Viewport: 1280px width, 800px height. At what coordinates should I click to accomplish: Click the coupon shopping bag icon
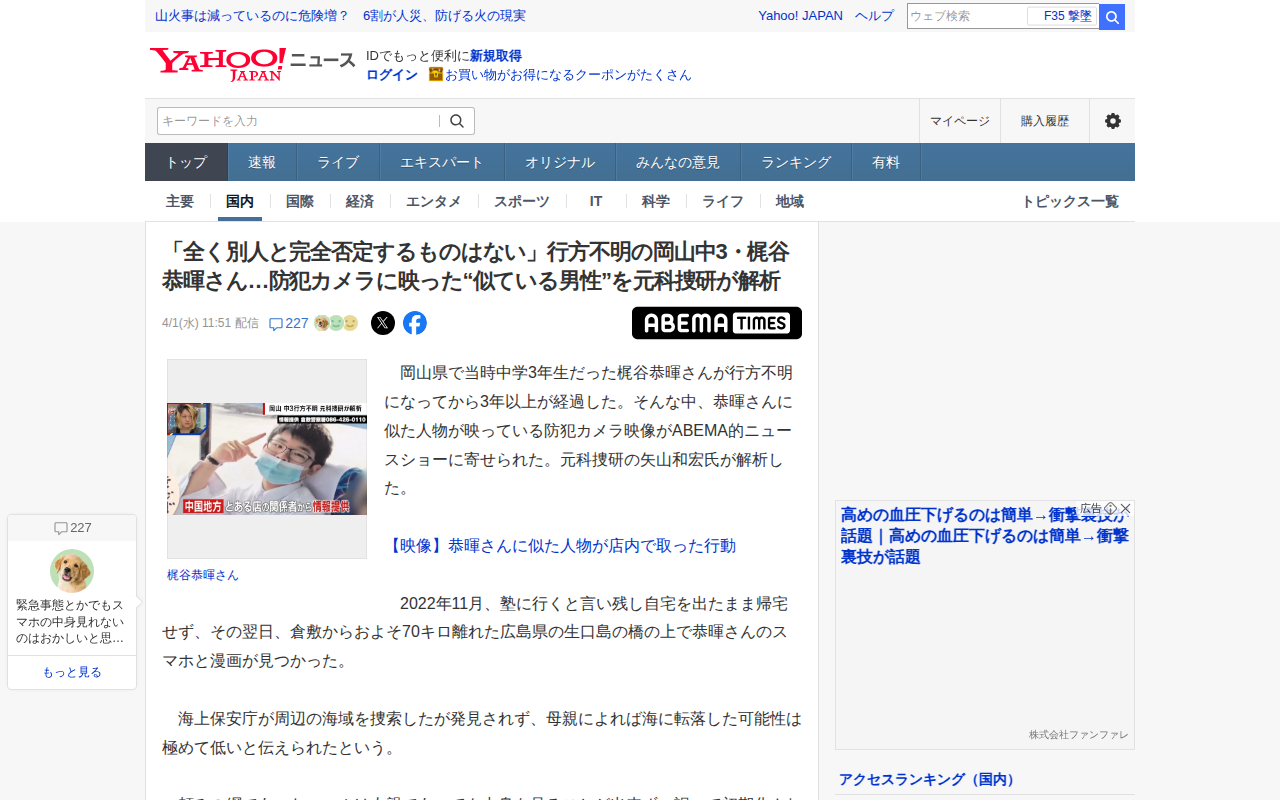click(435, 74)
